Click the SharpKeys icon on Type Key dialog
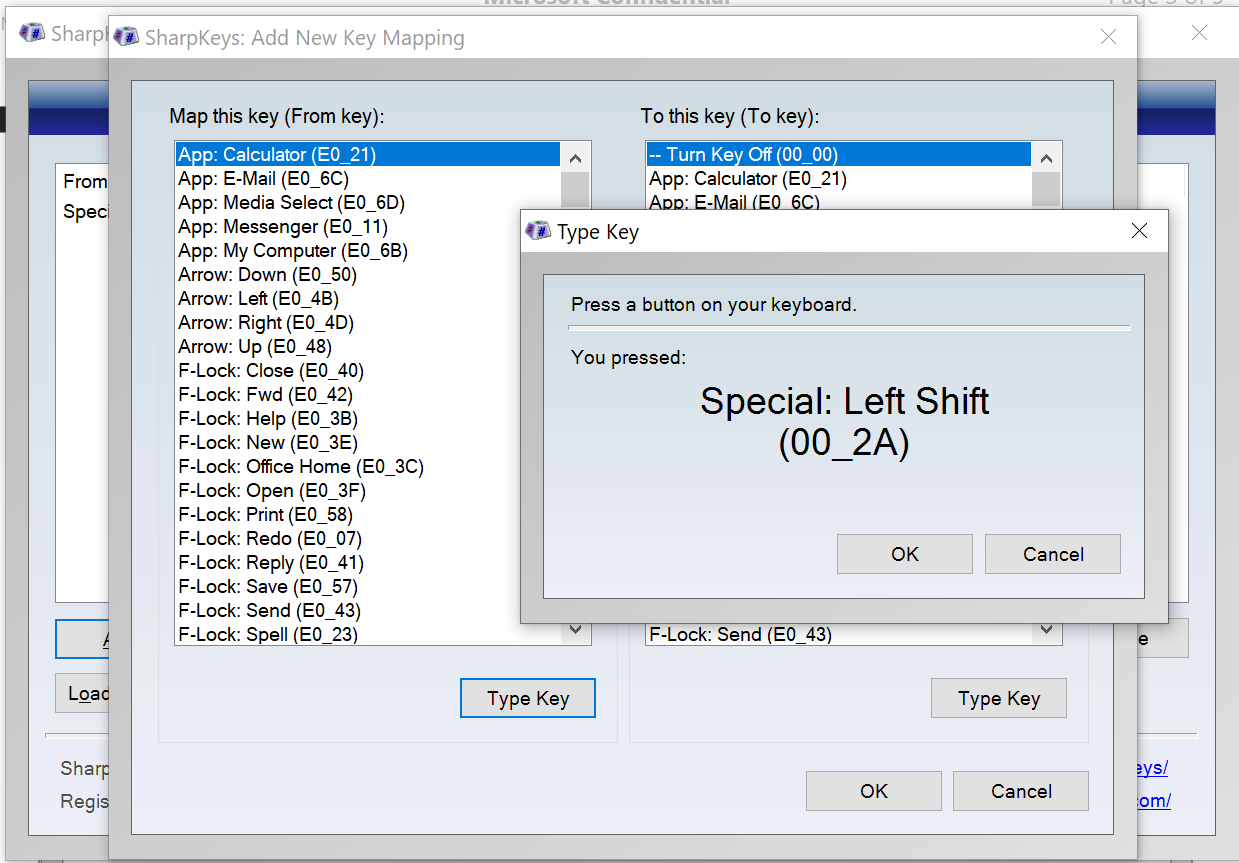The image size is (1239, 863). [537, 230]
